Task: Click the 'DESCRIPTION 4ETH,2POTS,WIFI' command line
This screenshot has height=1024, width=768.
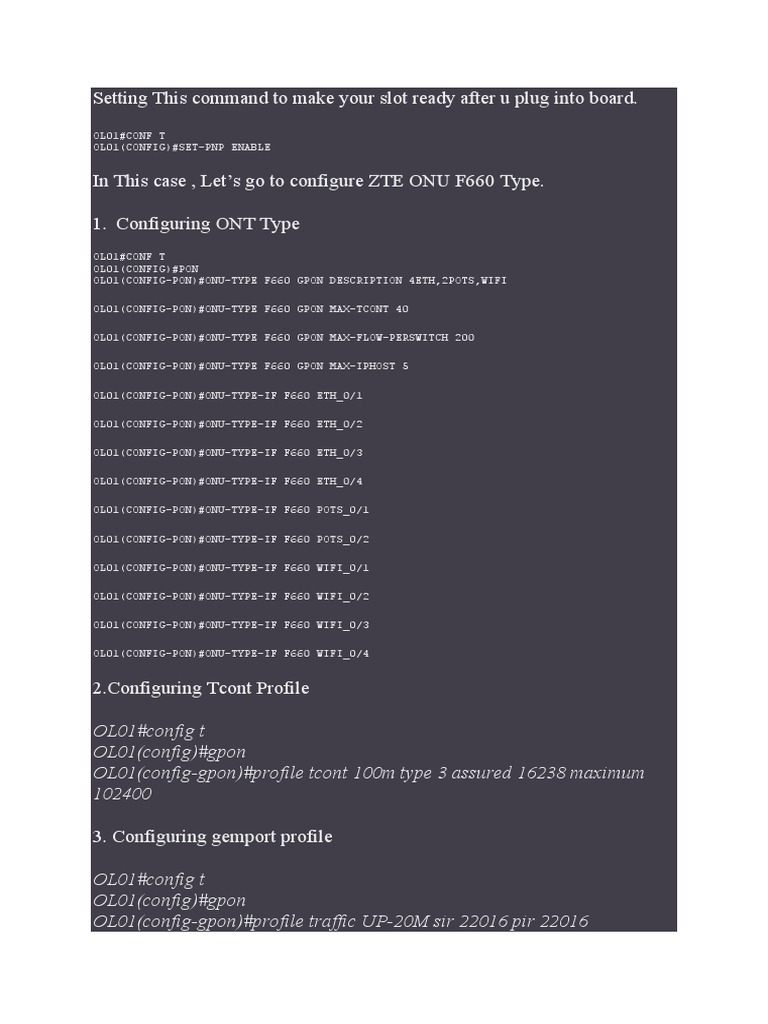Action: tap(300, 280)
